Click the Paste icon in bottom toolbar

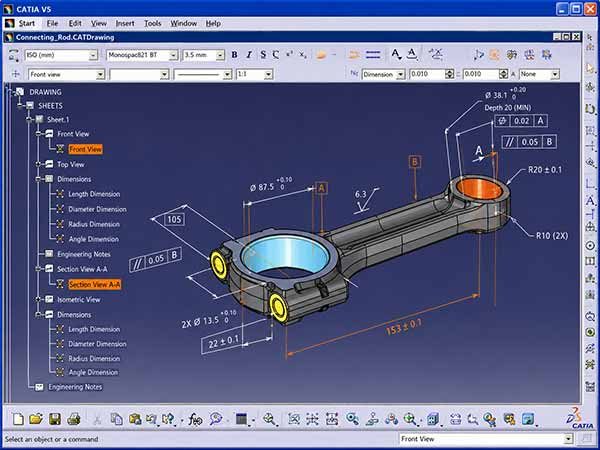tap(135, 419)
